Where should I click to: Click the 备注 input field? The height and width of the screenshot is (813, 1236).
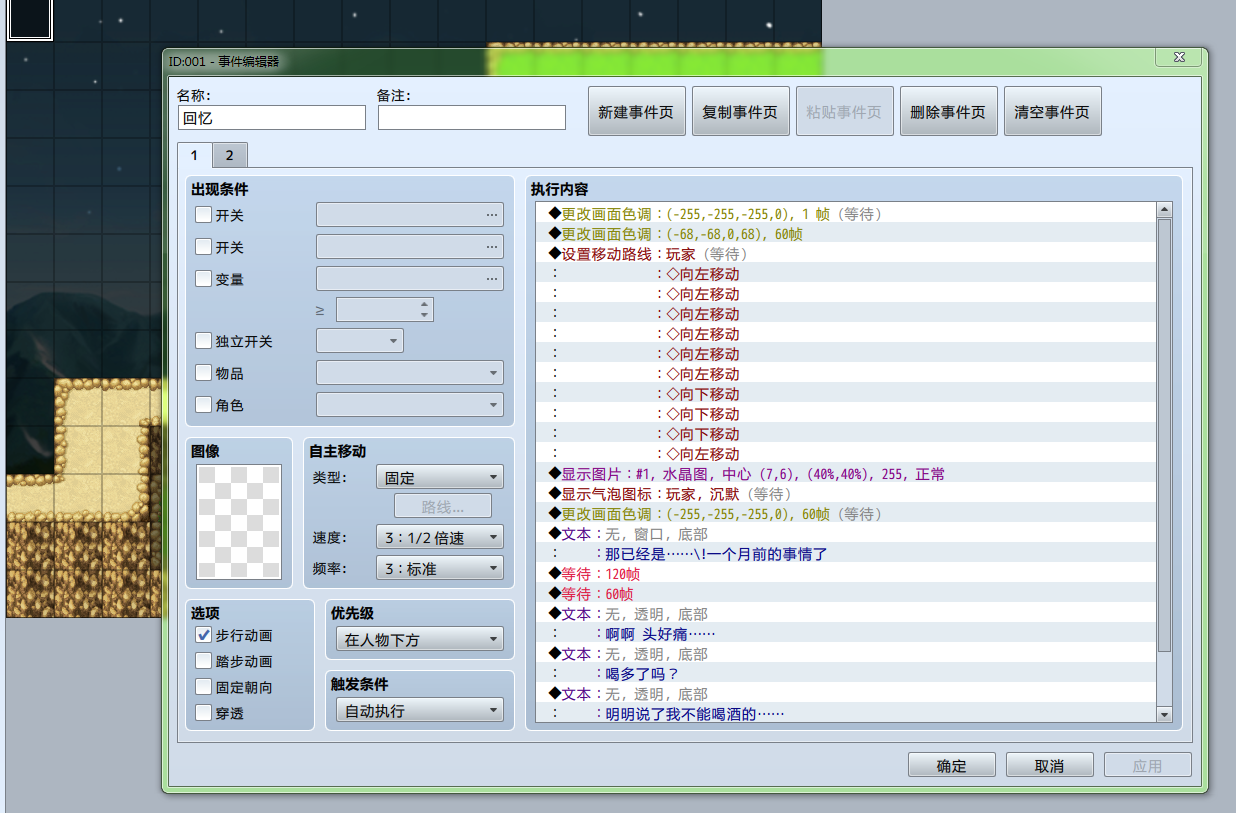point(472,117)
